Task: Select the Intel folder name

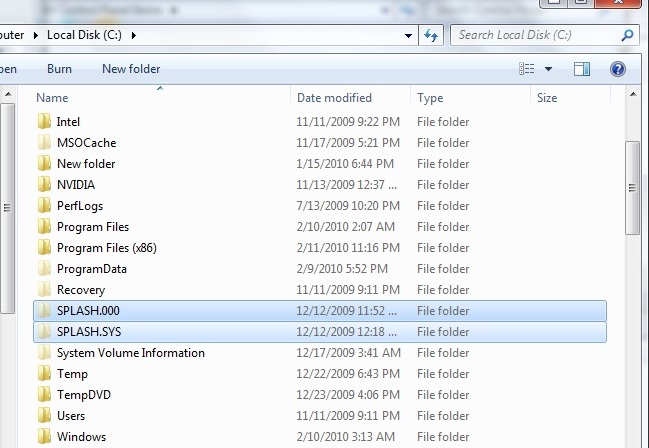Action: click(x=68, y=122)
